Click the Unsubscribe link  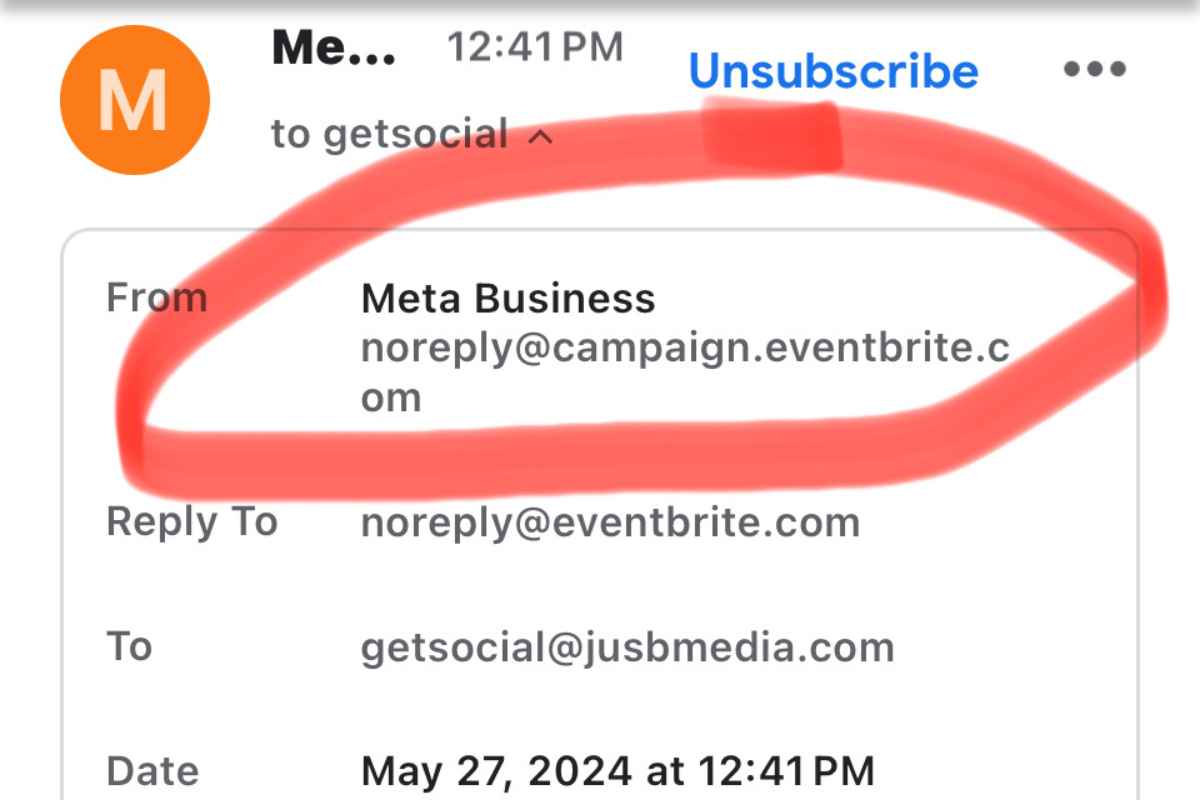(x=833, y=71)
